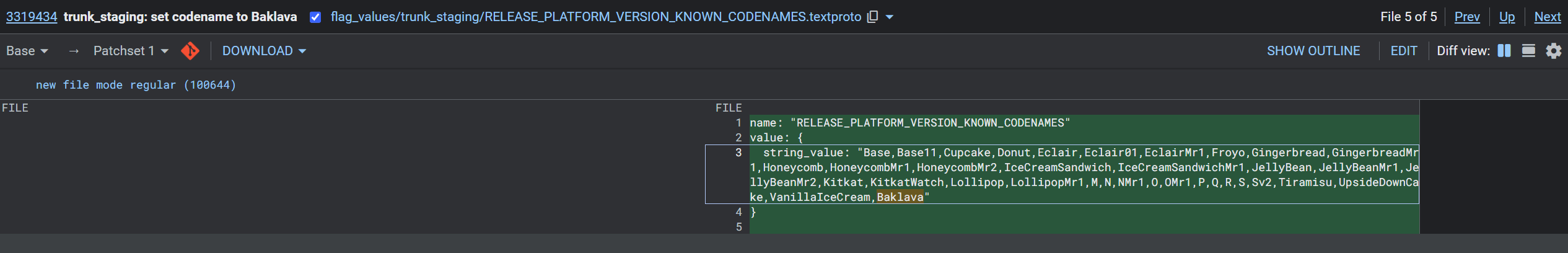Viewport: 1568px width, 253px height.
Task: Click the highlighted word Baklava
Action: tap(900, 197)
